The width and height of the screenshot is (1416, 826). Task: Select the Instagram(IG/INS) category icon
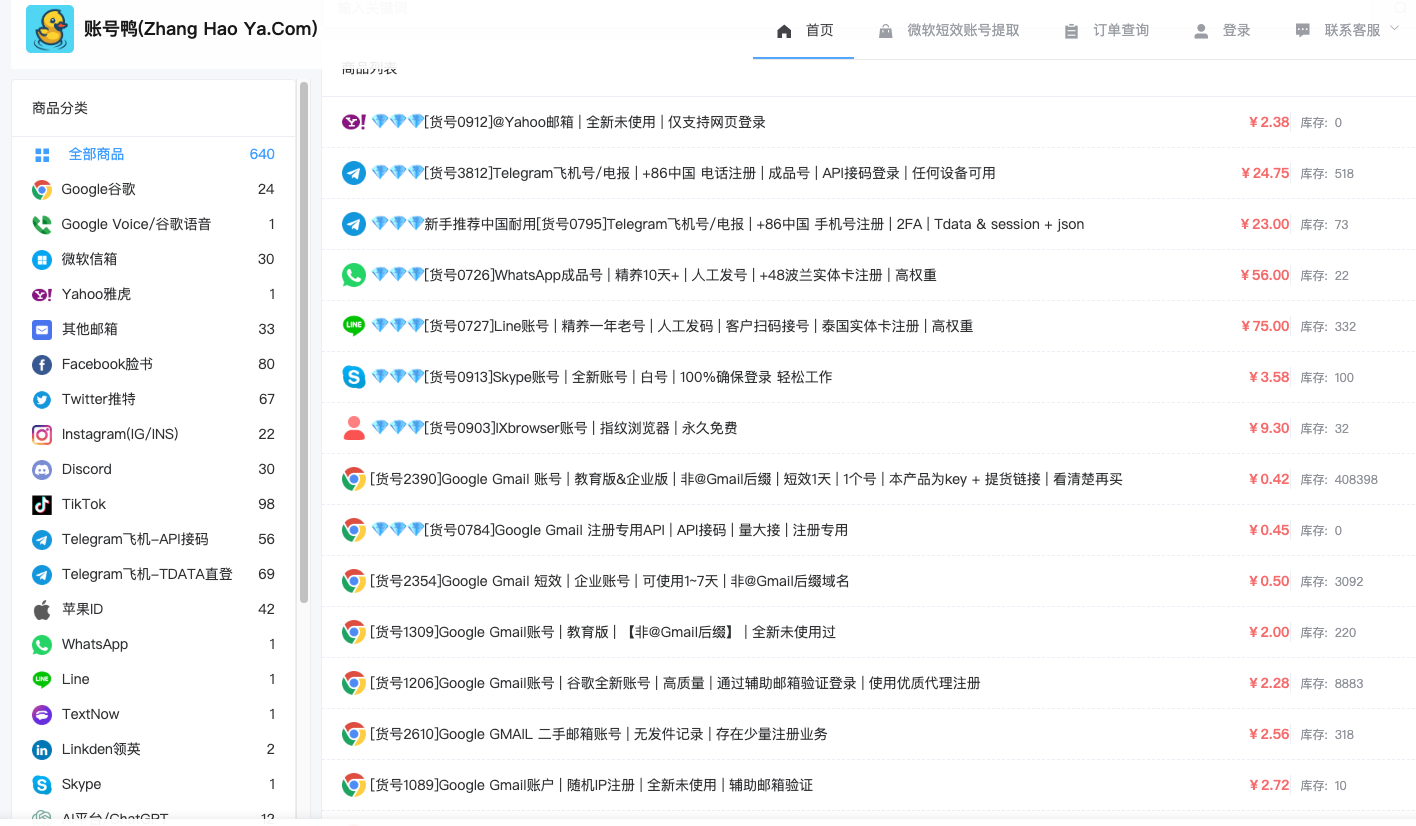42,434
